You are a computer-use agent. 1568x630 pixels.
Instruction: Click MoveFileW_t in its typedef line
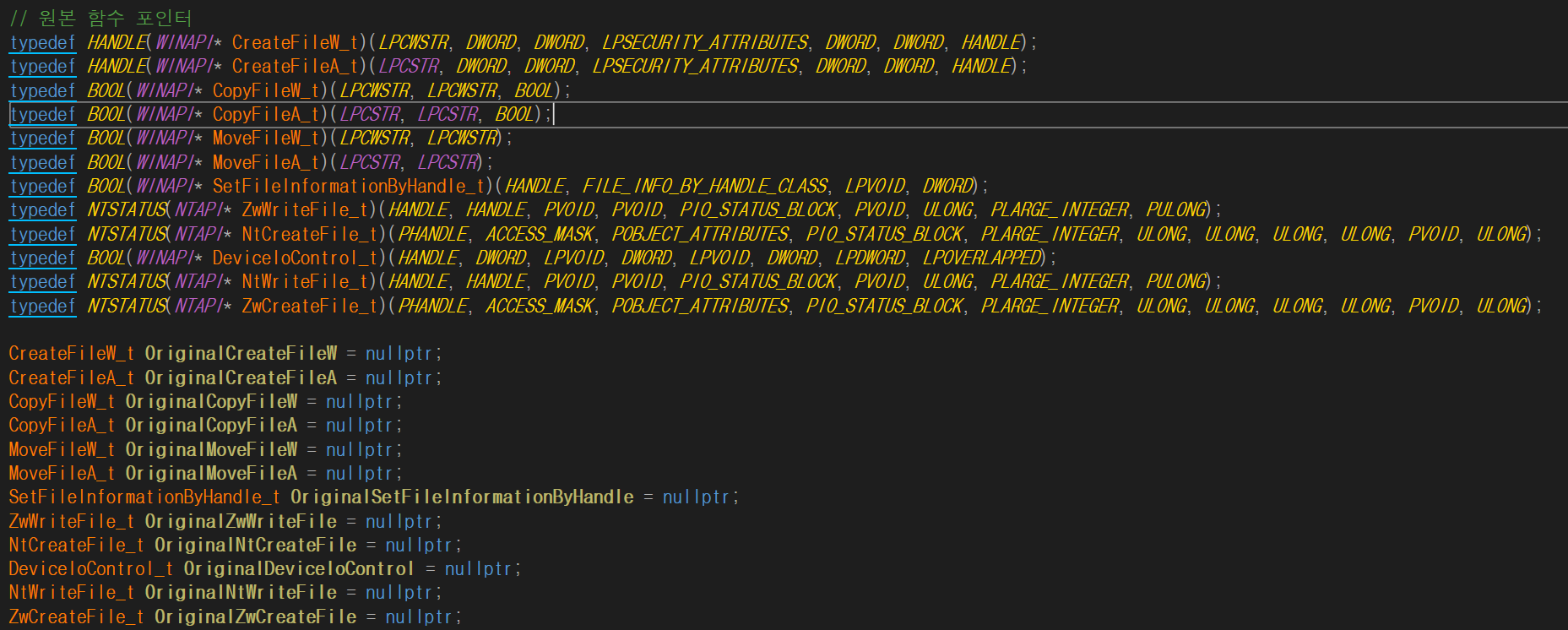[x=266, y=138]
